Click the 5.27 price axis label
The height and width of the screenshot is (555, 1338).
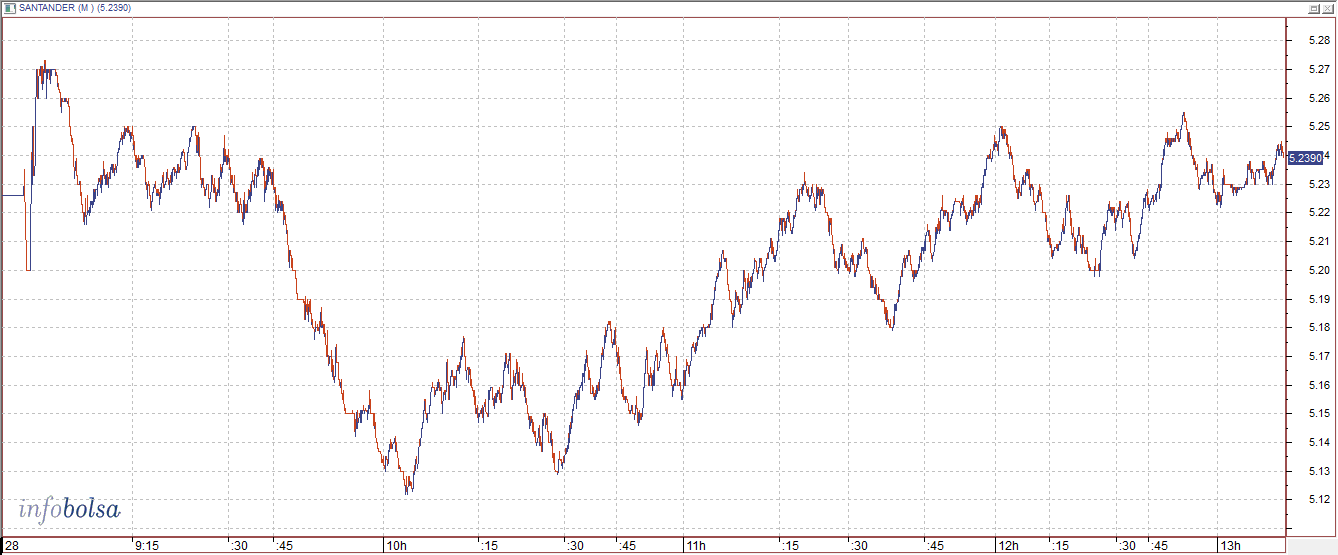click(x=1318, y=70)
